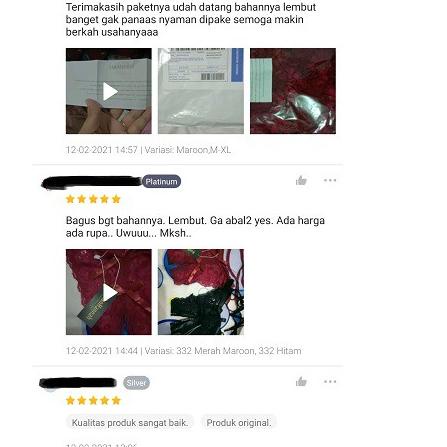This screenshot has width=447, height=447.
Task: Click the Silver badge
Action: point(136,383)
